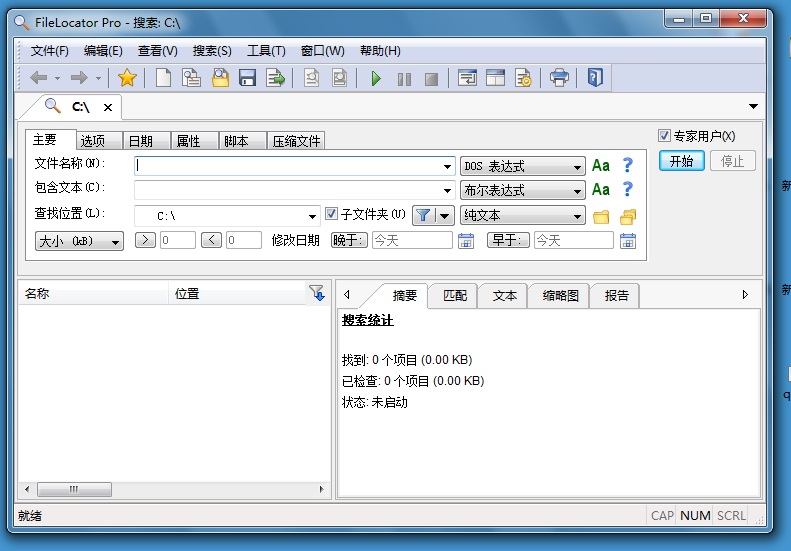This screenshot has width=791, height=551.
Task: Open the 工具(T) menu
Action: (x=266, y=51)
